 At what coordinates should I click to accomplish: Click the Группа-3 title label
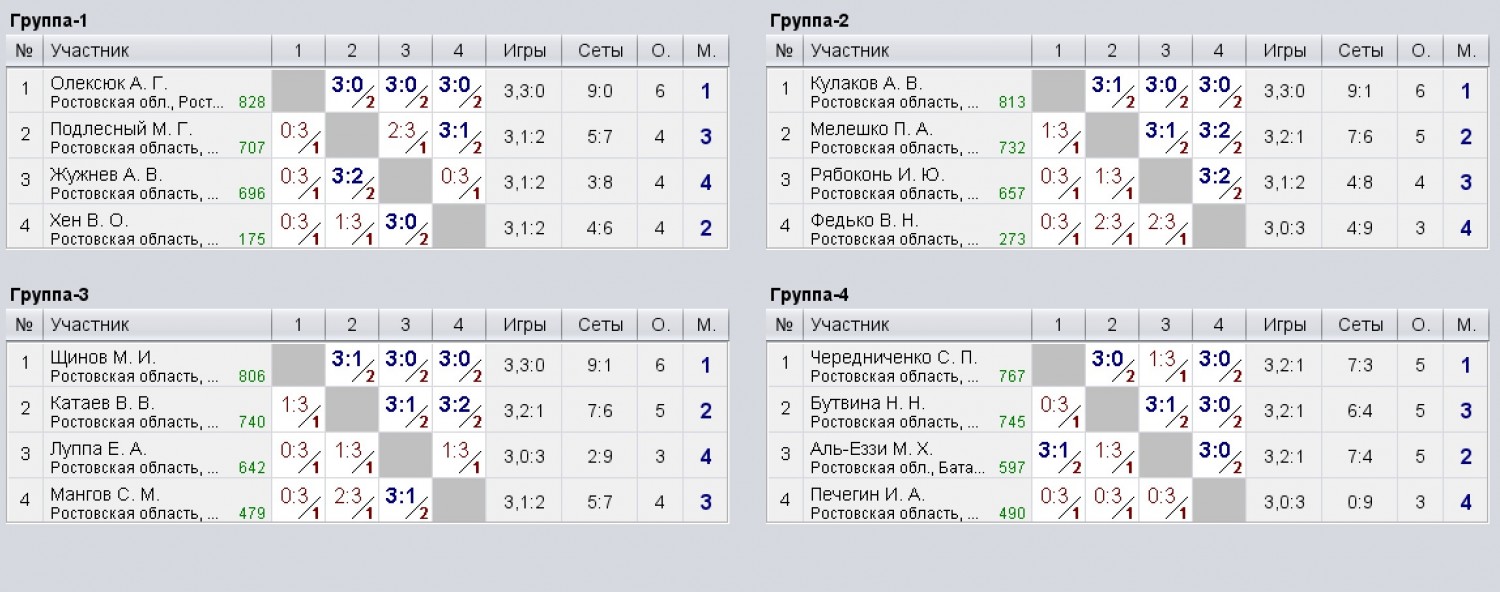coord(50,294)
